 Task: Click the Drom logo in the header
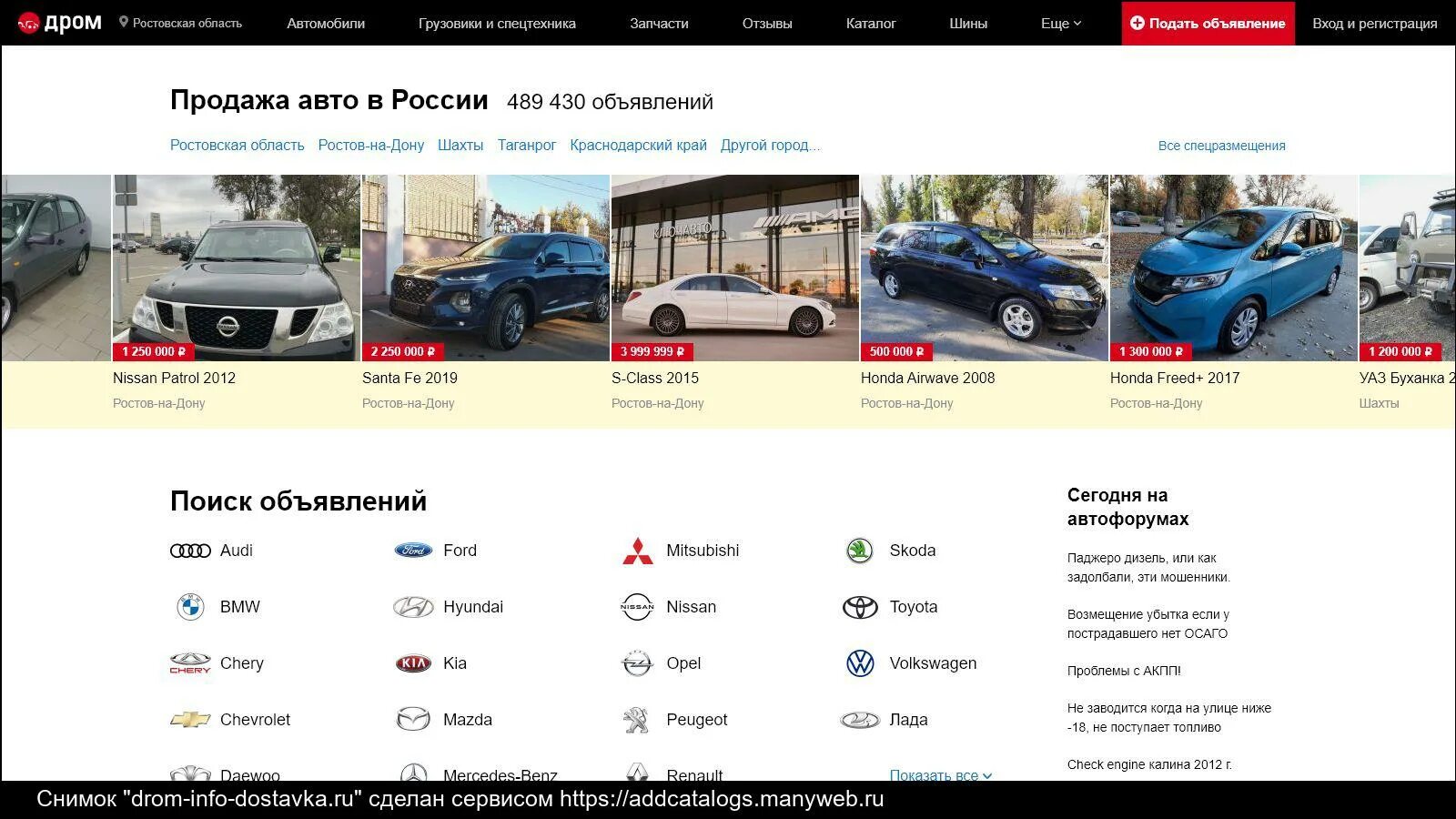(60, 23)
